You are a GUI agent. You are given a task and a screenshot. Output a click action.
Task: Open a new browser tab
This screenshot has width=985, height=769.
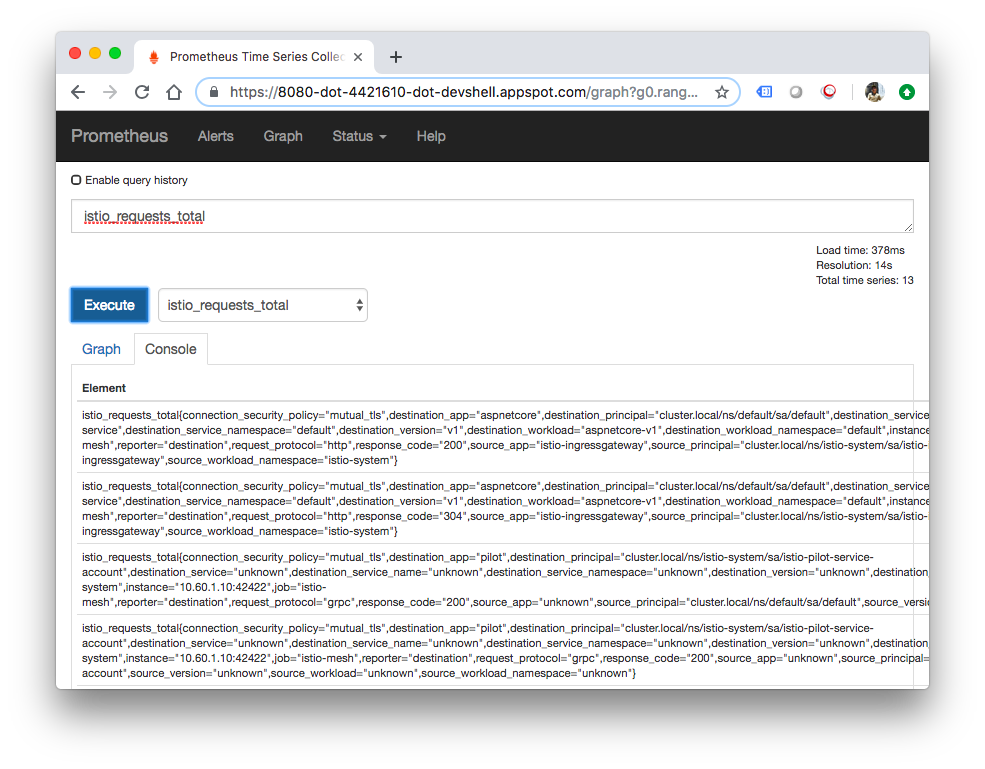395,57
